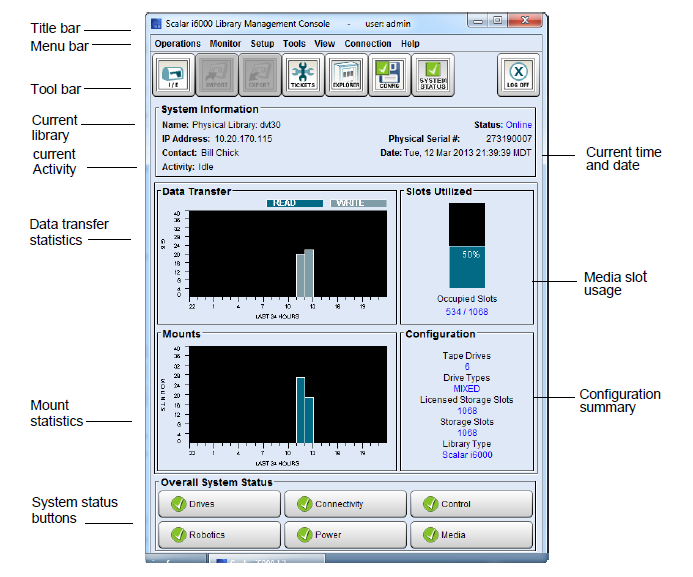Click the Scalar i6000 library type value

coord(468,455)
